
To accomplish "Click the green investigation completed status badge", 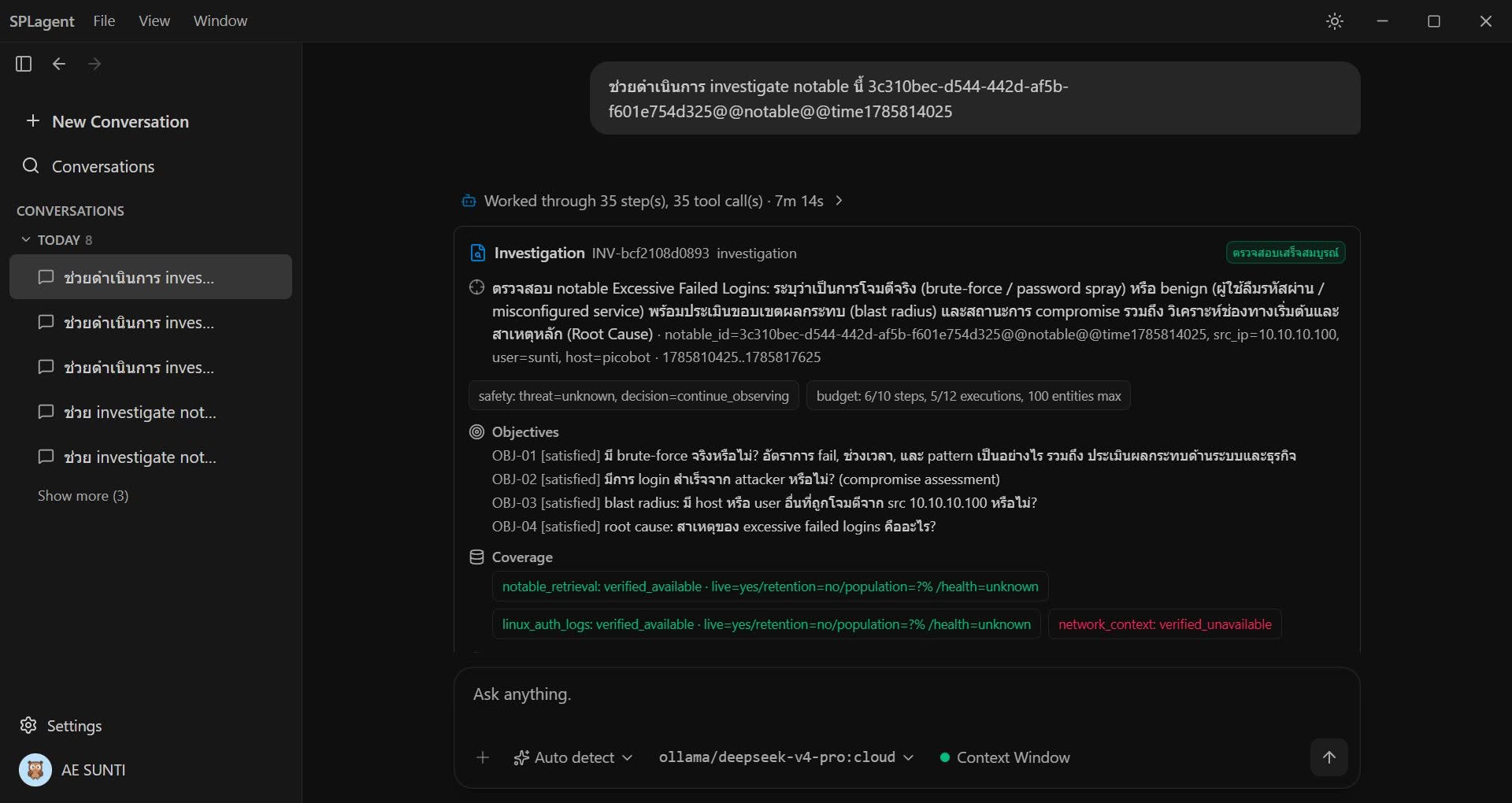I will [x=1285, y=253].
